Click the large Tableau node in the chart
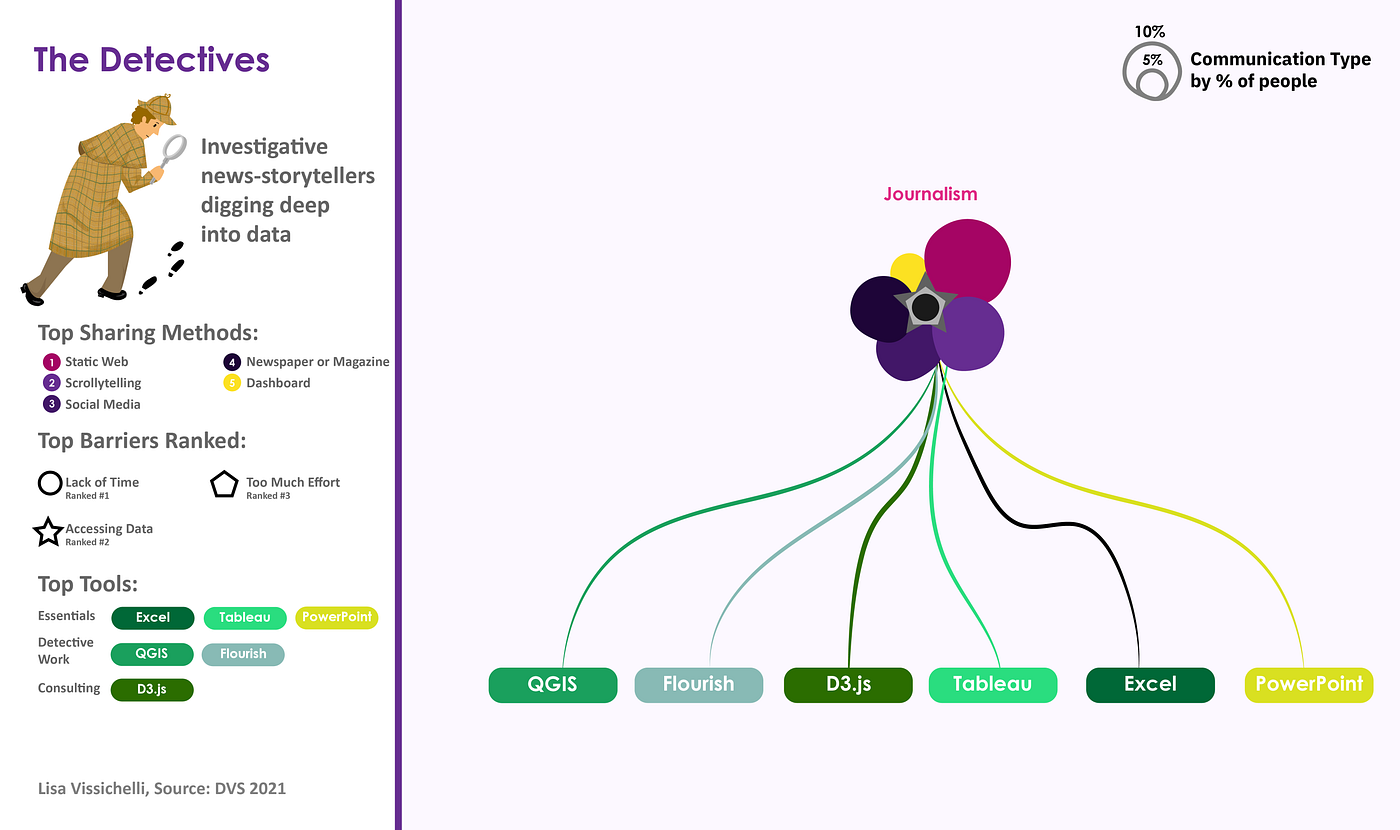This screenshot has width=1400, height=830. [993, 685]
